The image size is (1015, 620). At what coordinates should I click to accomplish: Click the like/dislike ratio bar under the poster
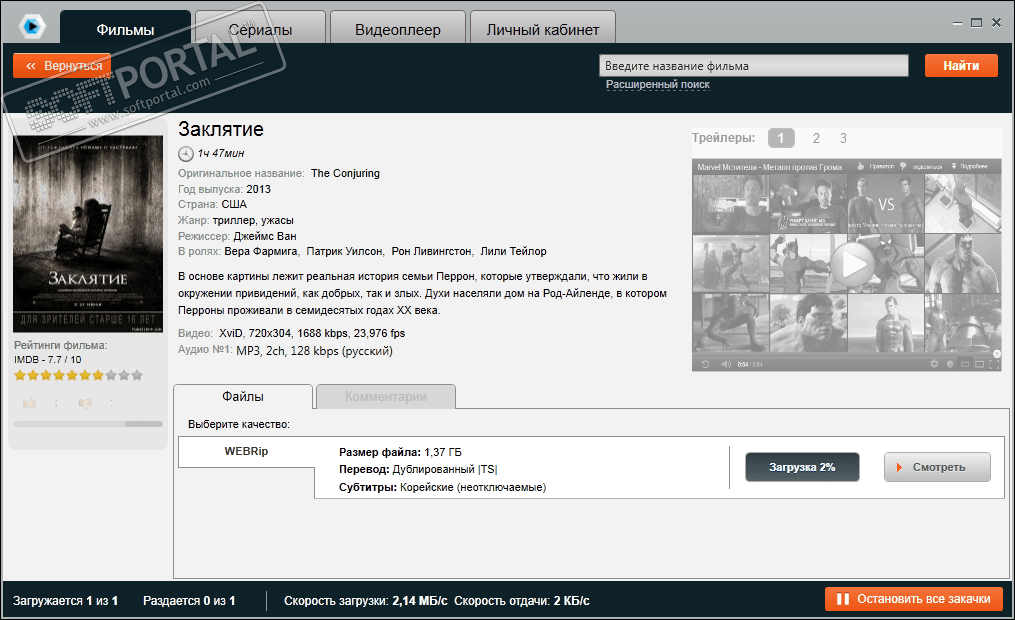click(88, 424)
